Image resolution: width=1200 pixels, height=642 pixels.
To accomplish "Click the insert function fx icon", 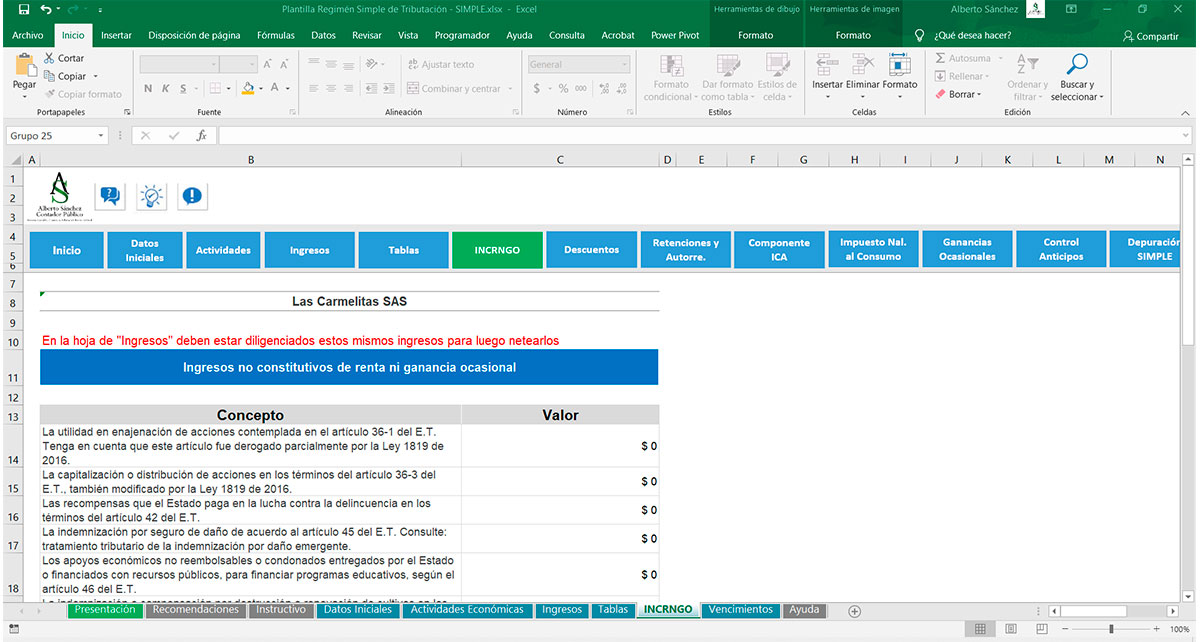I will point(201,135).
